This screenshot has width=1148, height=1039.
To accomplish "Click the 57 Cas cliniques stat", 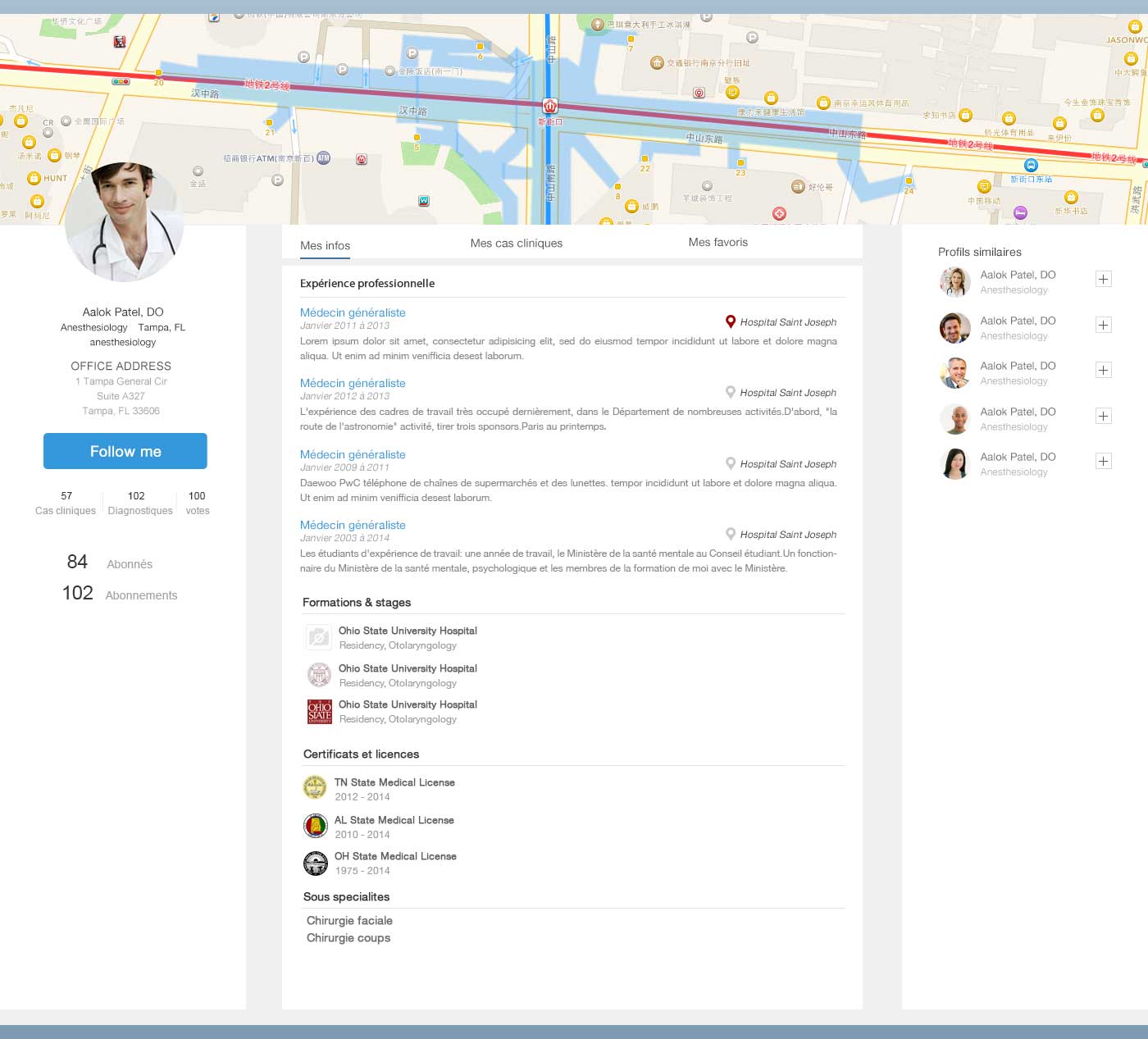I will 66,503.
